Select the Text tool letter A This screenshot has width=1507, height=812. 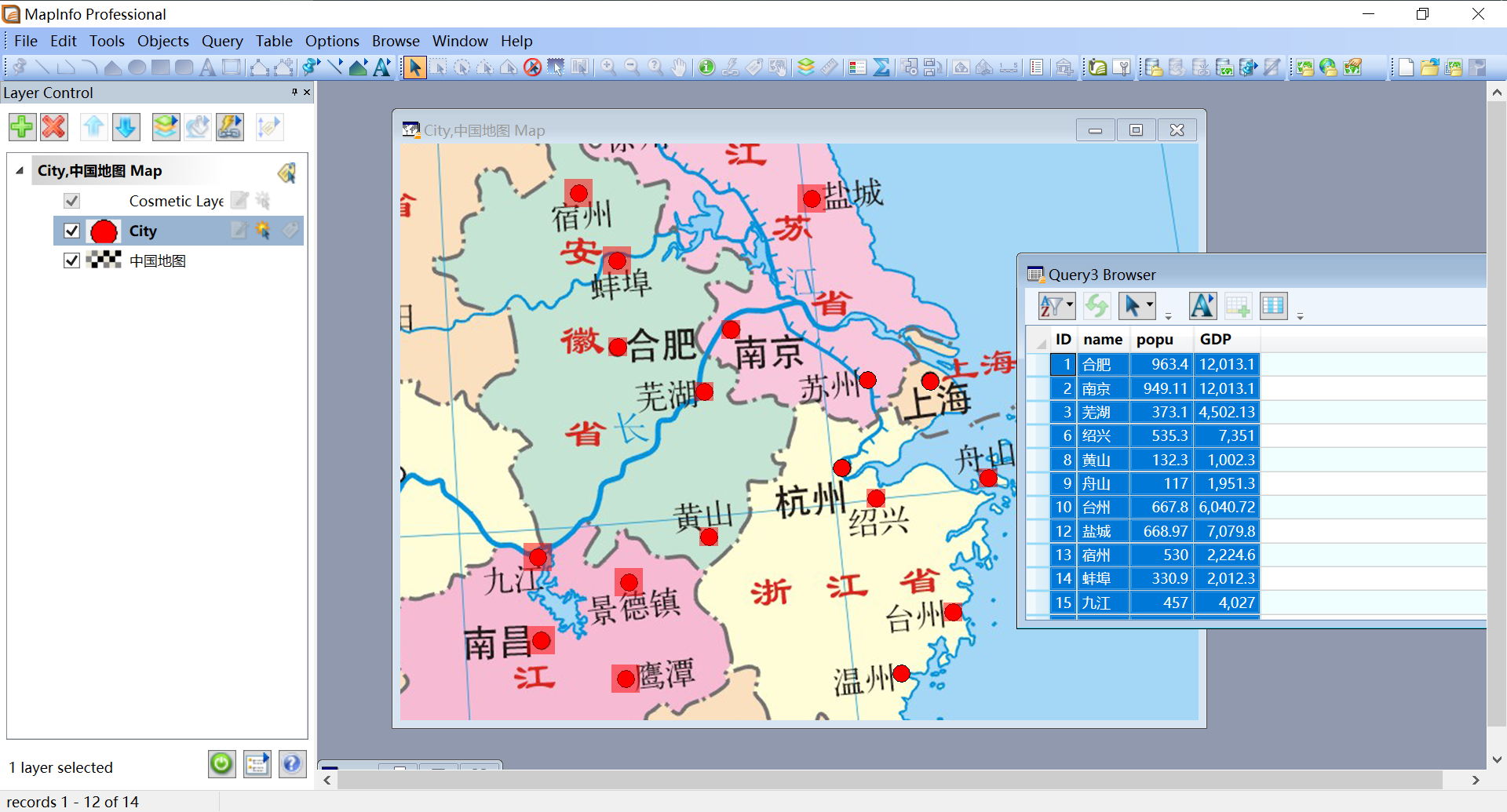coord(207,67)
